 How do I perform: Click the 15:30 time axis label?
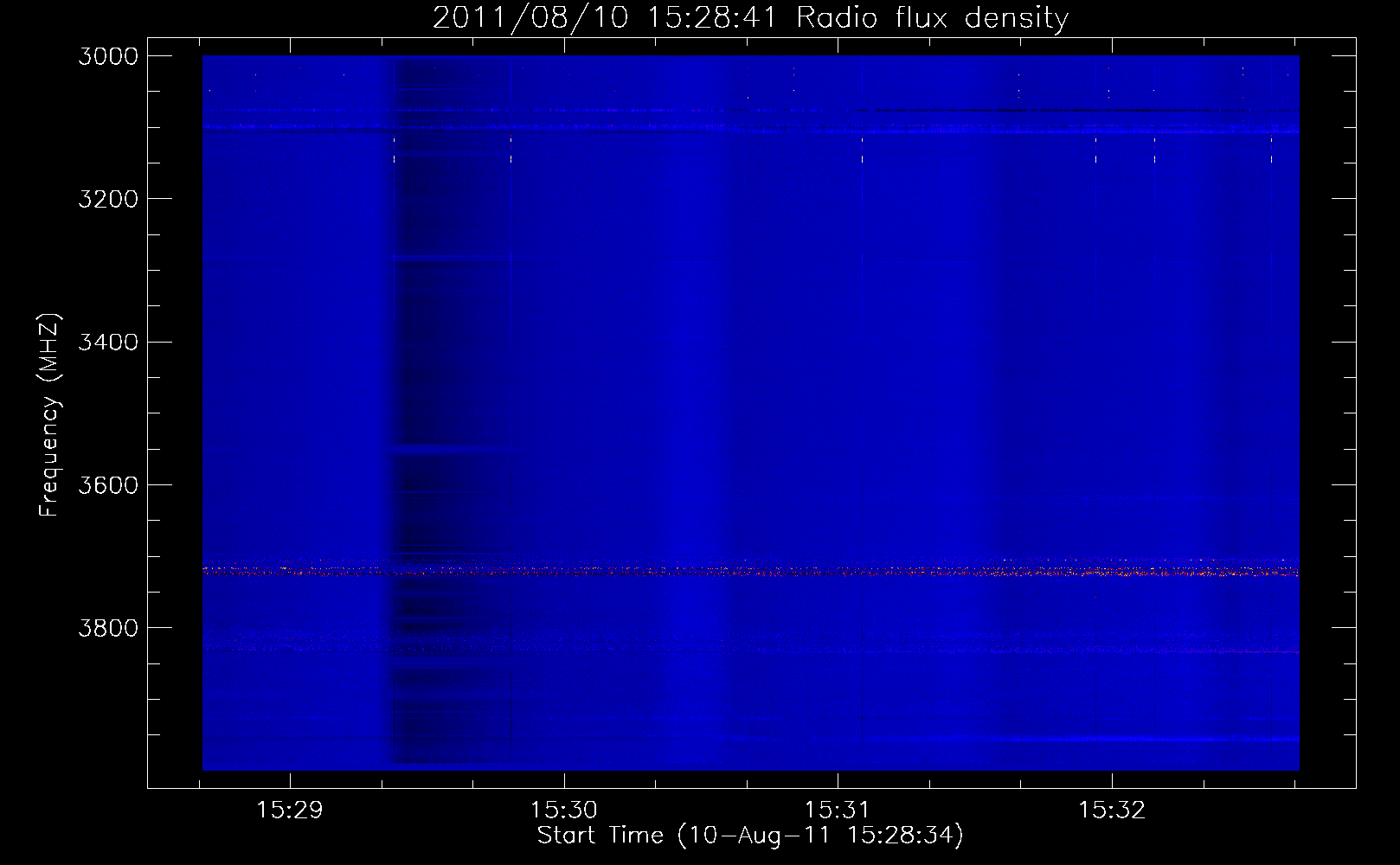pyautogui.click(x=564, y=810)
